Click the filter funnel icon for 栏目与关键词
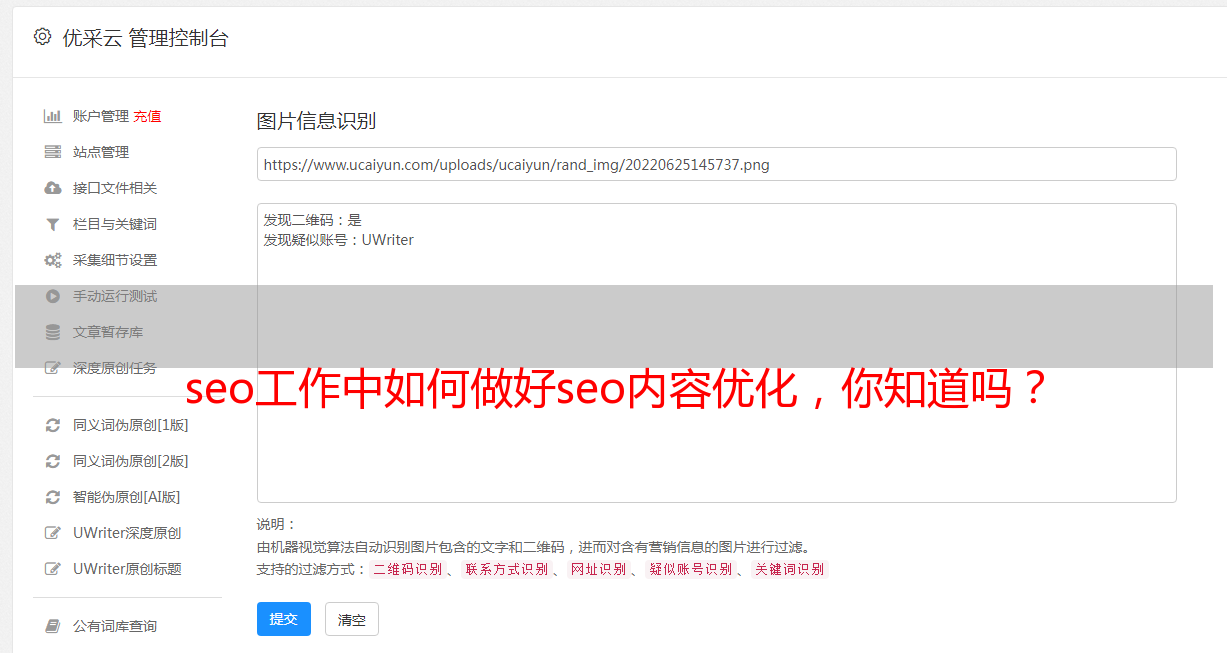This screenshot has width=1227, height=653. point(53,224)
